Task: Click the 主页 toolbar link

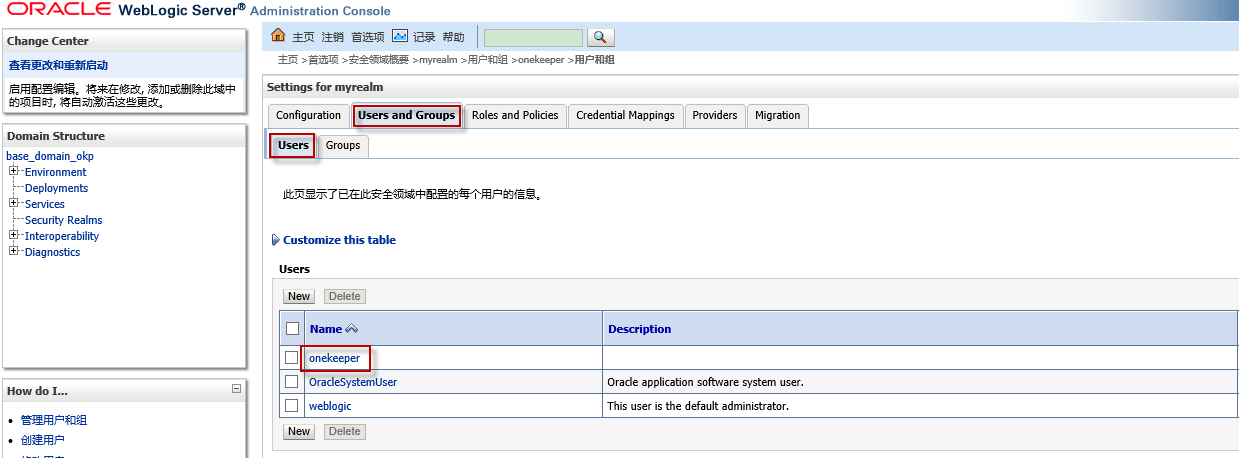Action: point(302,37)
